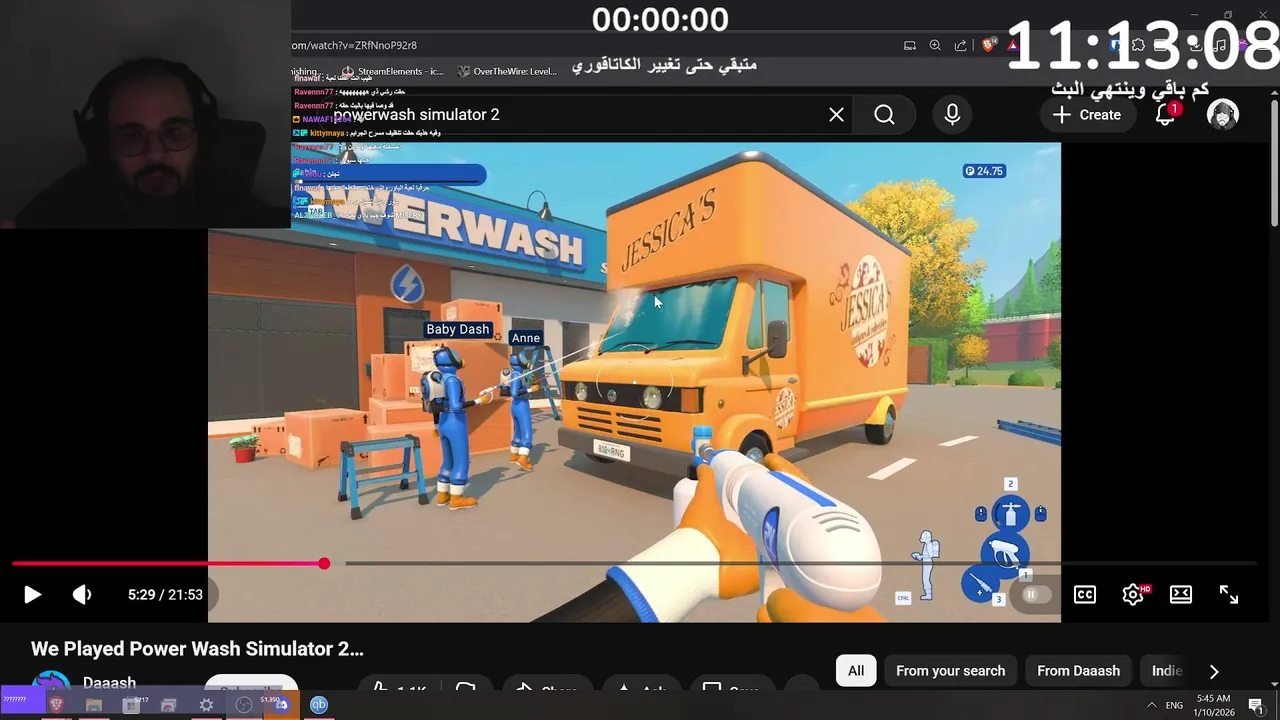
Task: Open the video settings gear
Action: [1133, 595]
